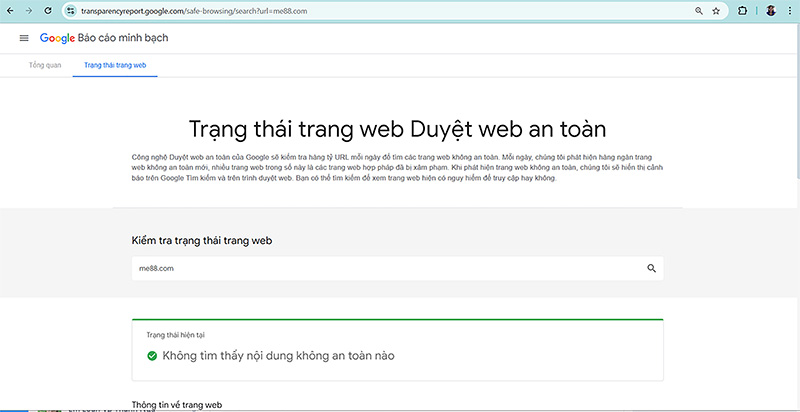
Task: Reload the page with the refresh icon
Action: pyautogui.click(x=47, y=10)
